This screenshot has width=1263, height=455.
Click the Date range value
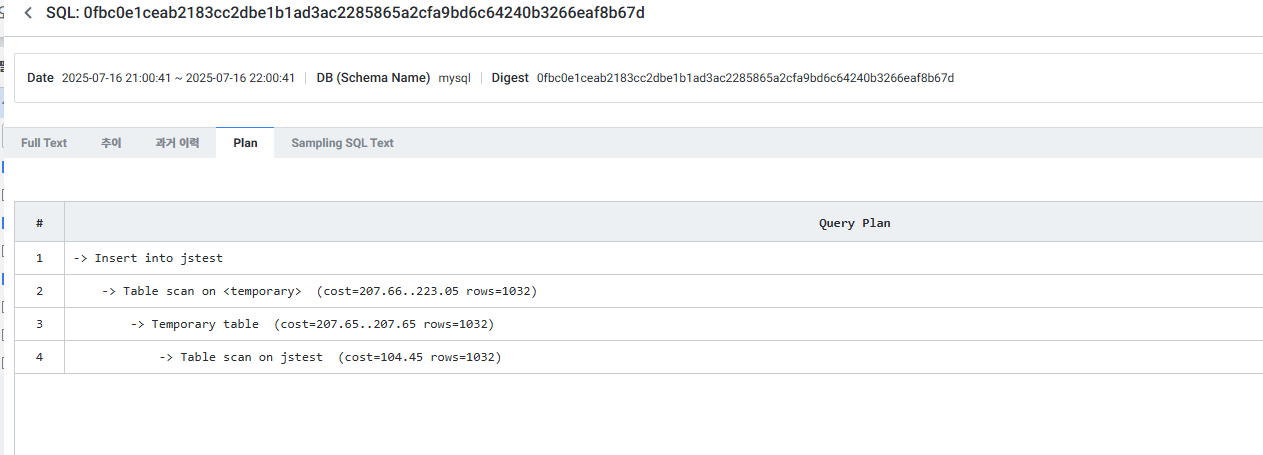click(178, 78)
